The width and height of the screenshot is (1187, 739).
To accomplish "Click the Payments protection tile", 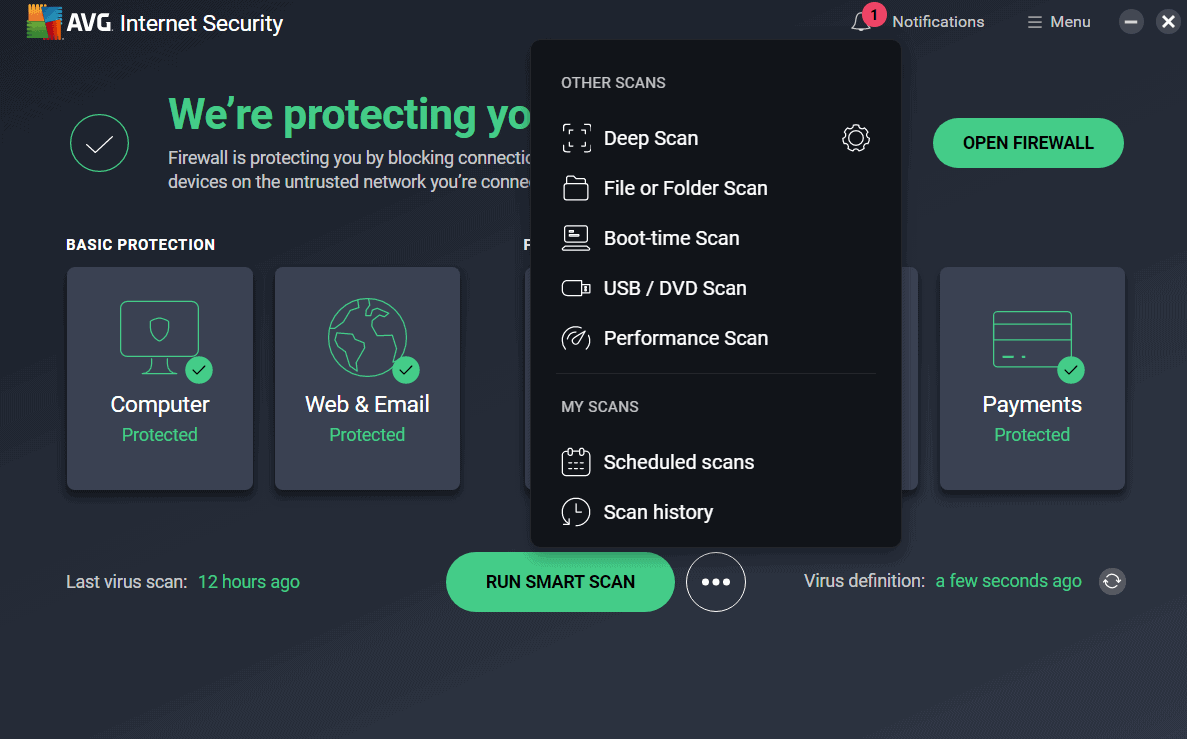I will 1031,378.
